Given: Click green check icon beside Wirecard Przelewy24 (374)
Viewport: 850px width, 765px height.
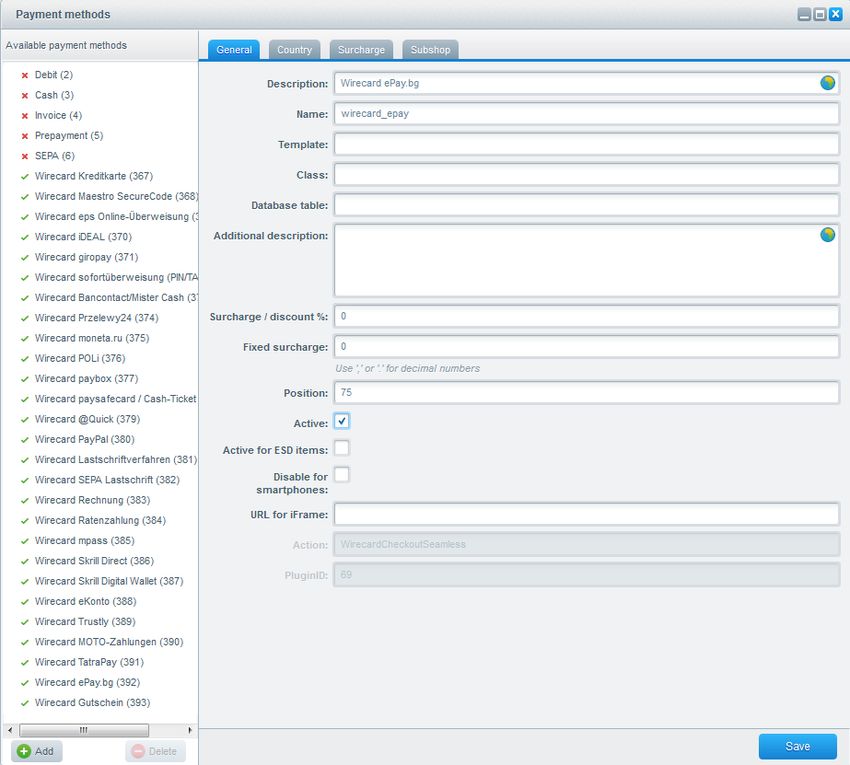Looking at the screenshot, I should tap(24, 318).
